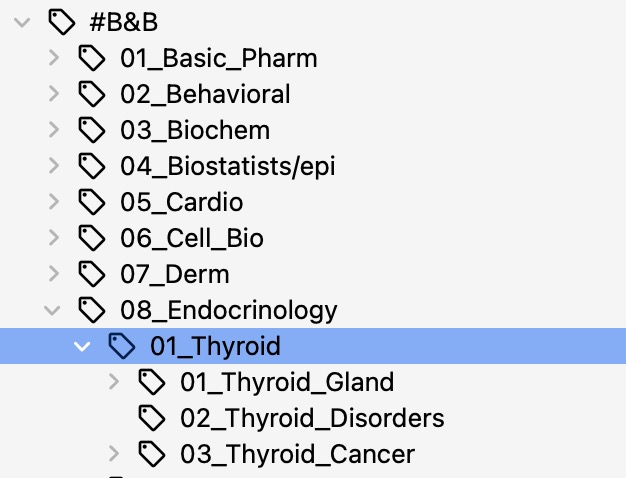Collapse the 01_Thyroid subtag
The height and width of the screenshot is (478, 626).
[82, 346]
